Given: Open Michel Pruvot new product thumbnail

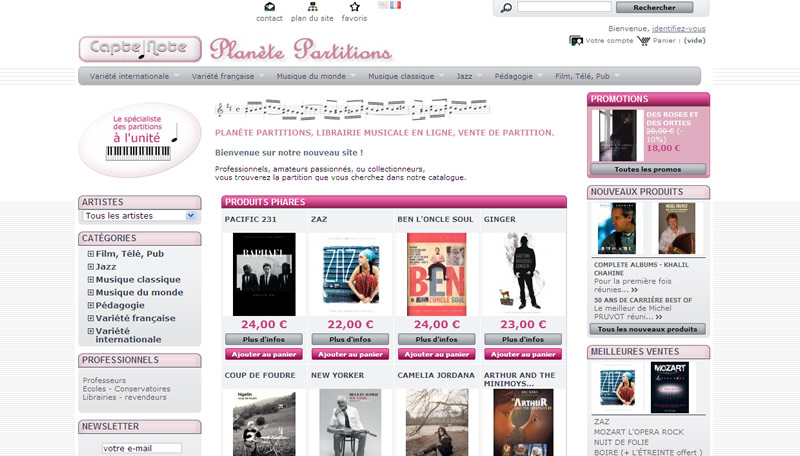Looking at the screenshot, I should [x=677, y=228].
